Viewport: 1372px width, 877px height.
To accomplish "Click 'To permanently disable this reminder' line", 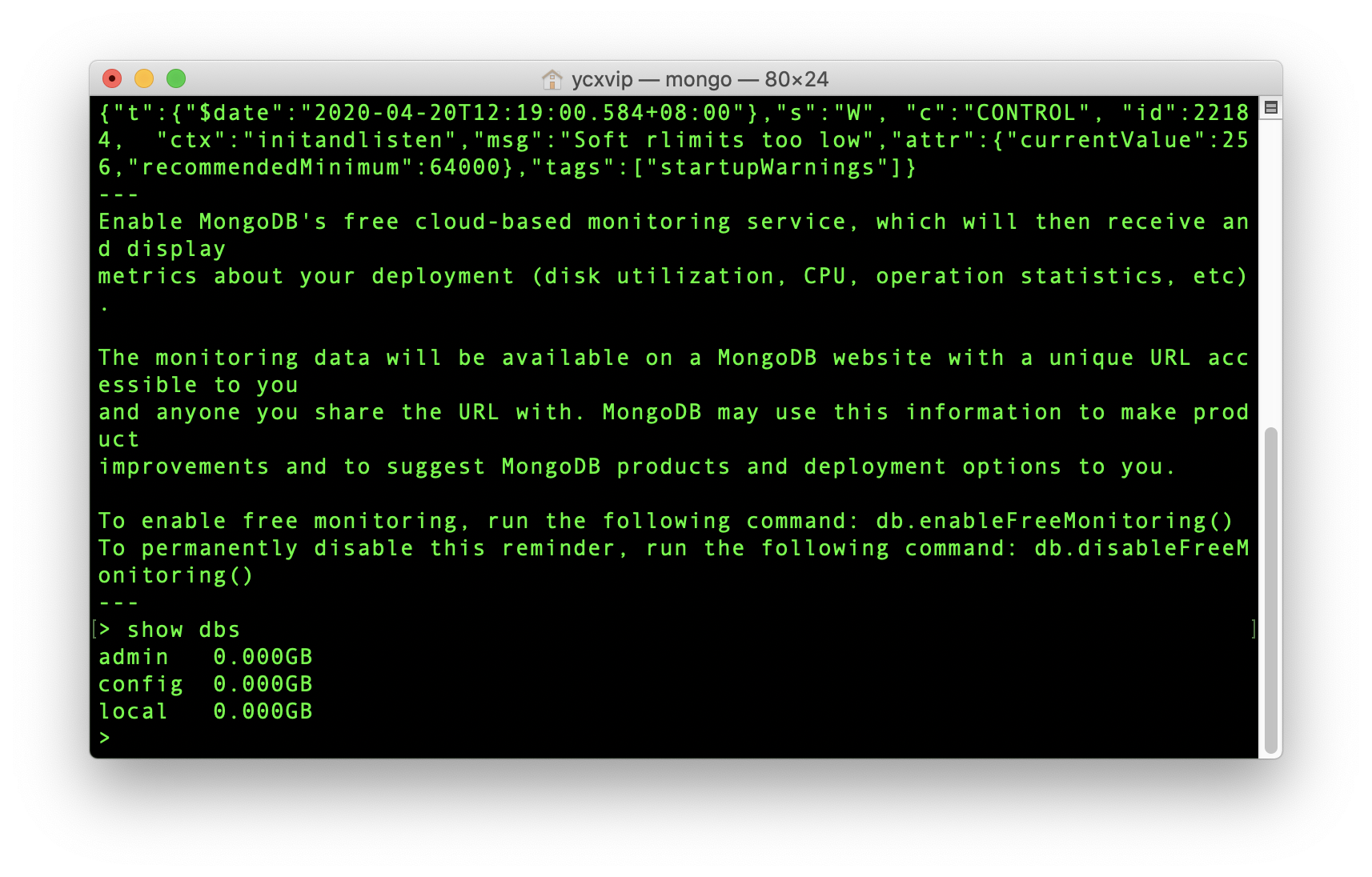I will pyautogui.click(x=673, y=548).
